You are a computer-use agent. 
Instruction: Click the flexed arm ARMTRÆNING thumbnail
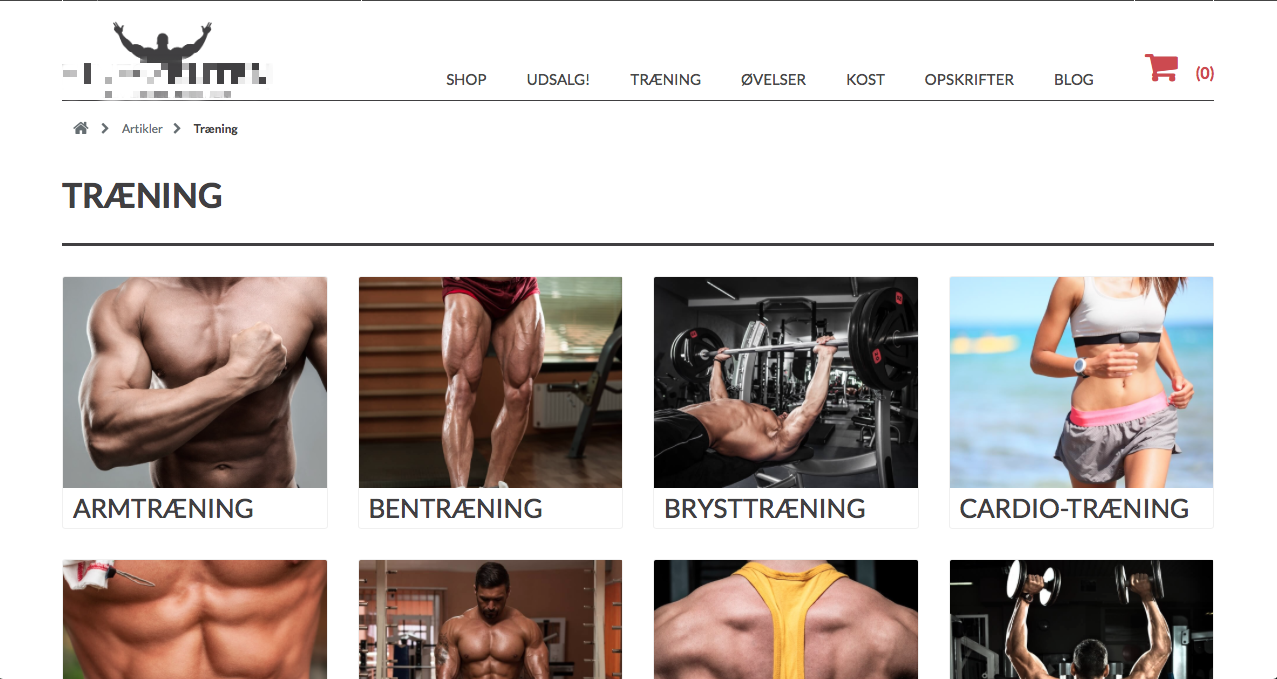coord(195,382)
